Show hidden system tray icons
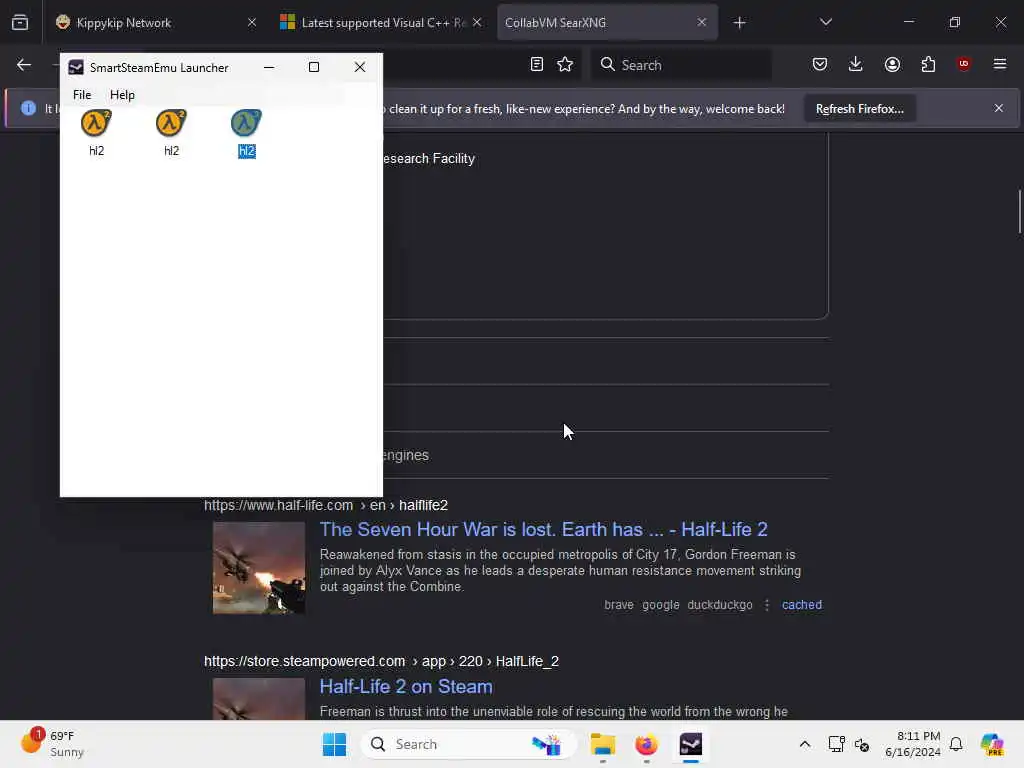The width and height of the screenshot is (1024, 768). [x=805, y=744]
